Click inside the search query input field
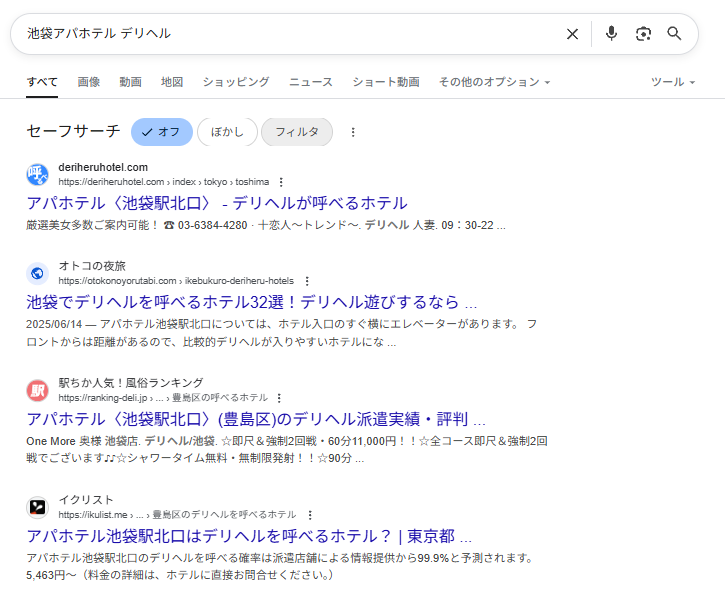The height and width of the screenshot is (596, 725). tap(290, 34)
